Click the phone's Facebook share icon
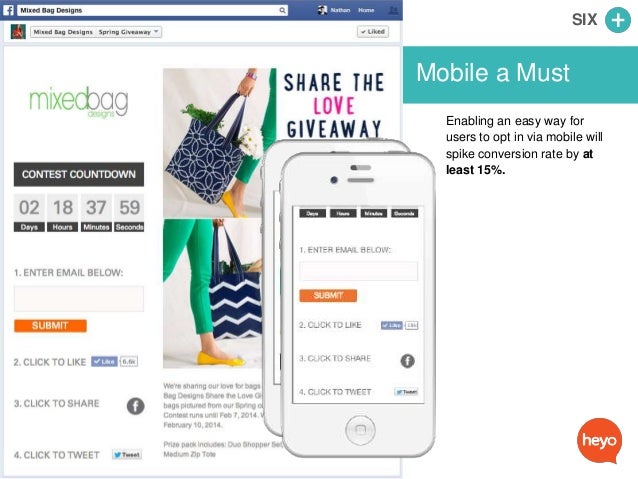This screenshot has height=479, width=638. [407, 361]
